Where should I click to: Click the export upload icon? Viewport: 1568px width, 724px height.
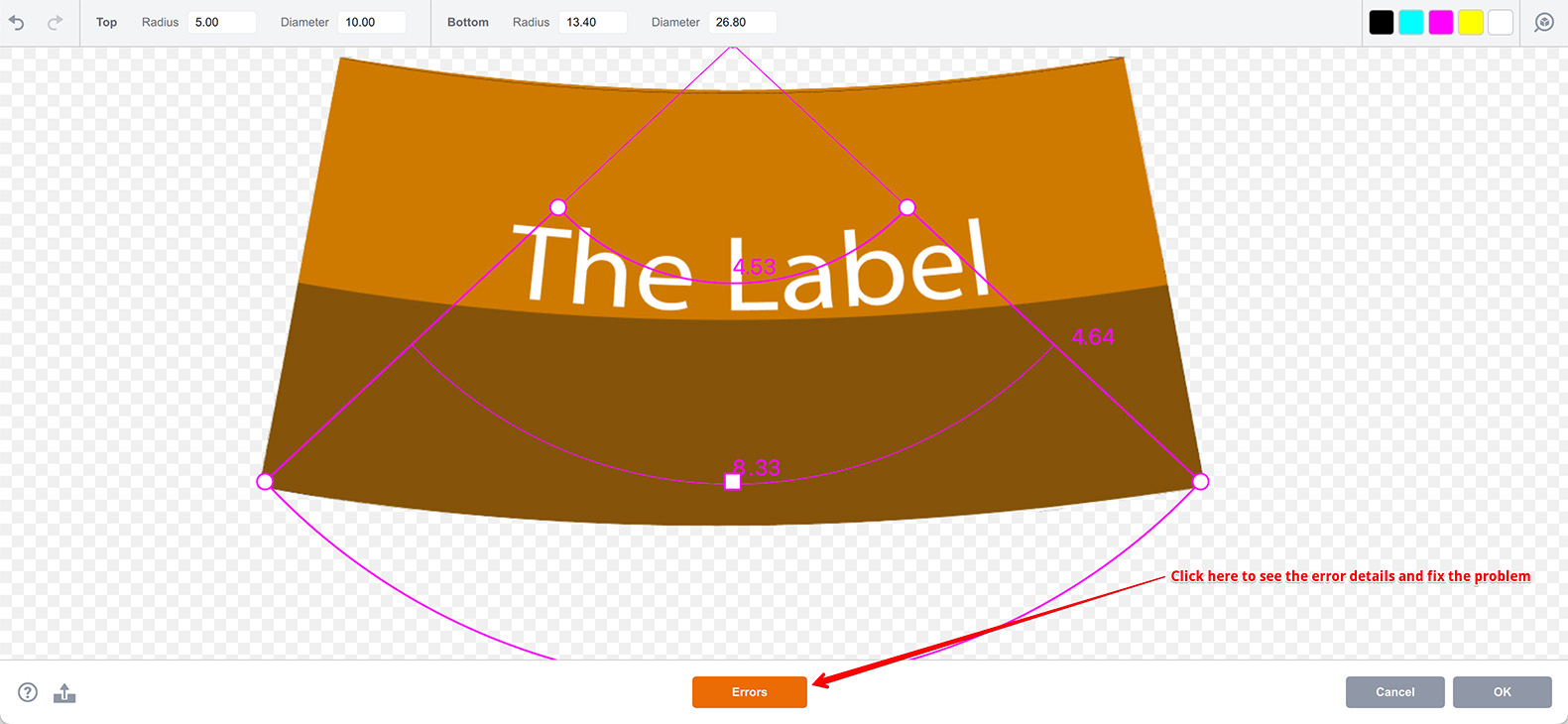(x=64, y=693)
